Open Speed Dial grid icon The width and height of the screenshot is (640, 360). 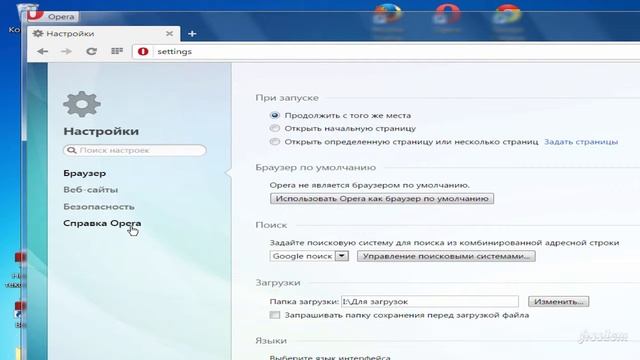(x=117, y=51)
